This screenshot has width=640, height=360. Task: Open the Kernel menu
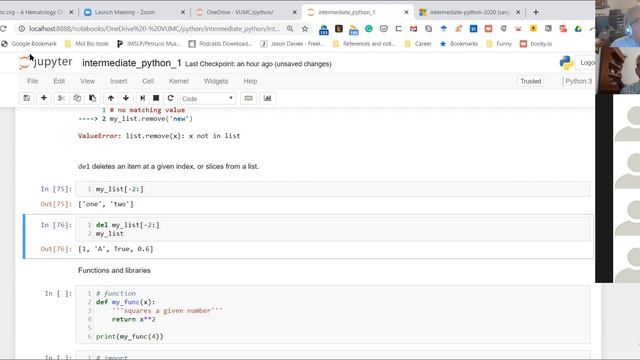(179, 81)
